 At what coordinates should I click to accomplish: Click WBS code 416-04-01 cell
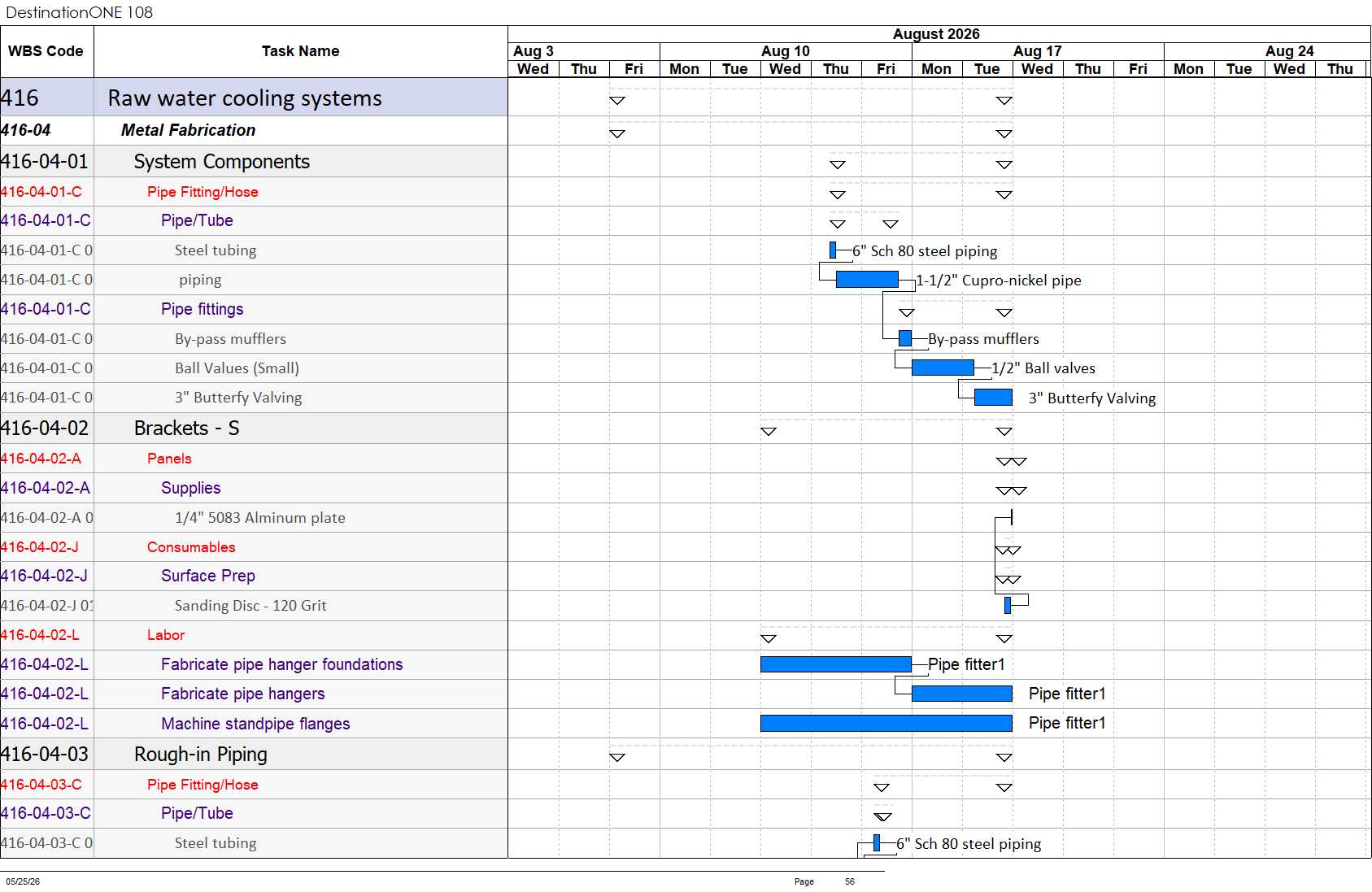47,162
